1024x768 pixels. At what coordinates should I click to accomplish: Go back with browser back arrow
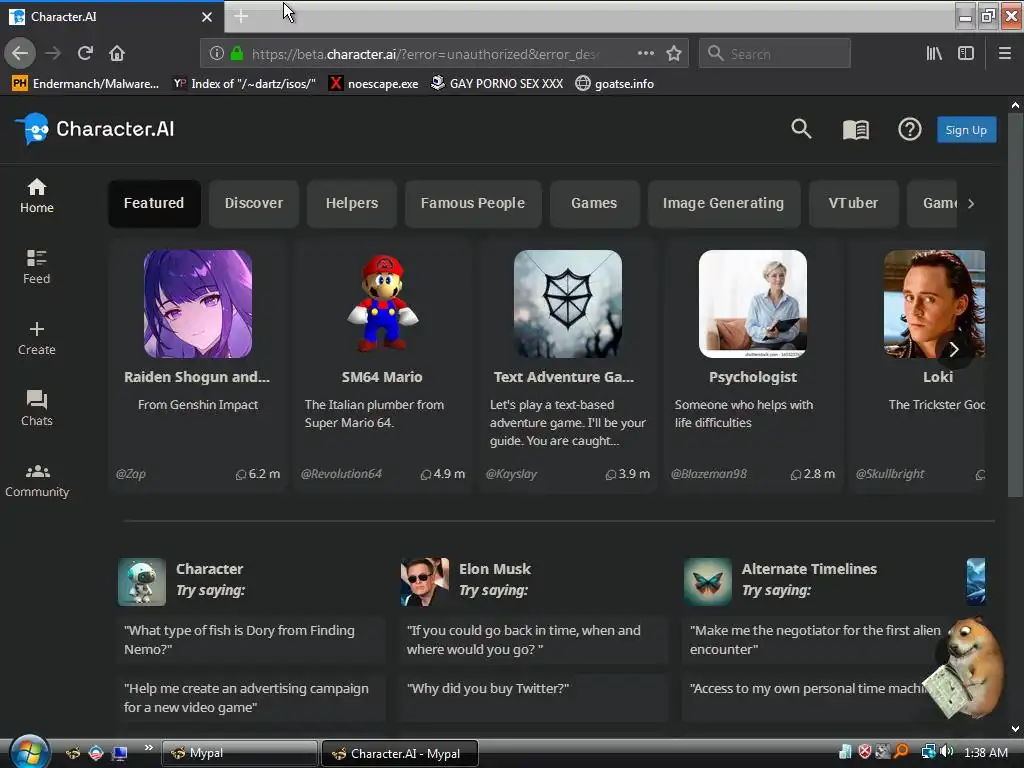tap(20, 53)
